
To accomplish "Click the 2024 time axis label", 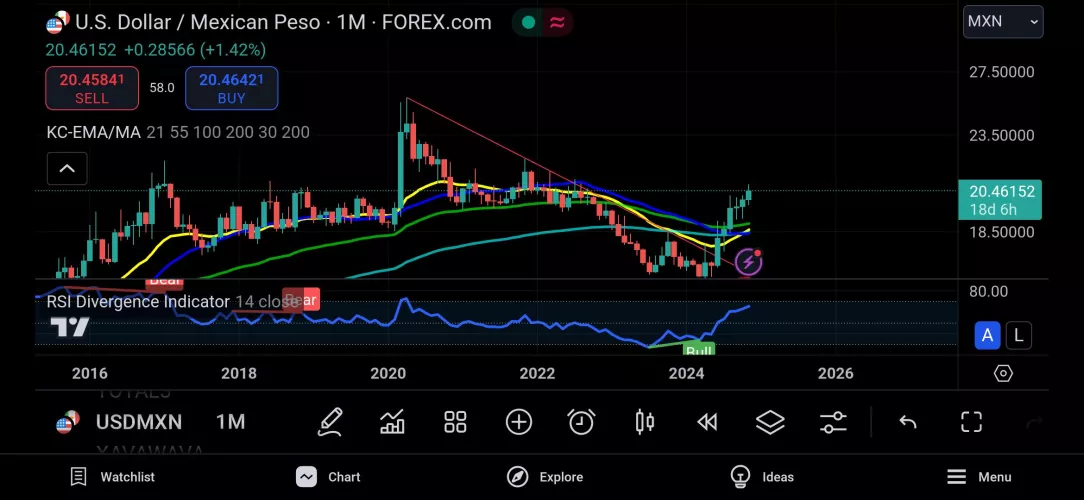I will [686, 373].
